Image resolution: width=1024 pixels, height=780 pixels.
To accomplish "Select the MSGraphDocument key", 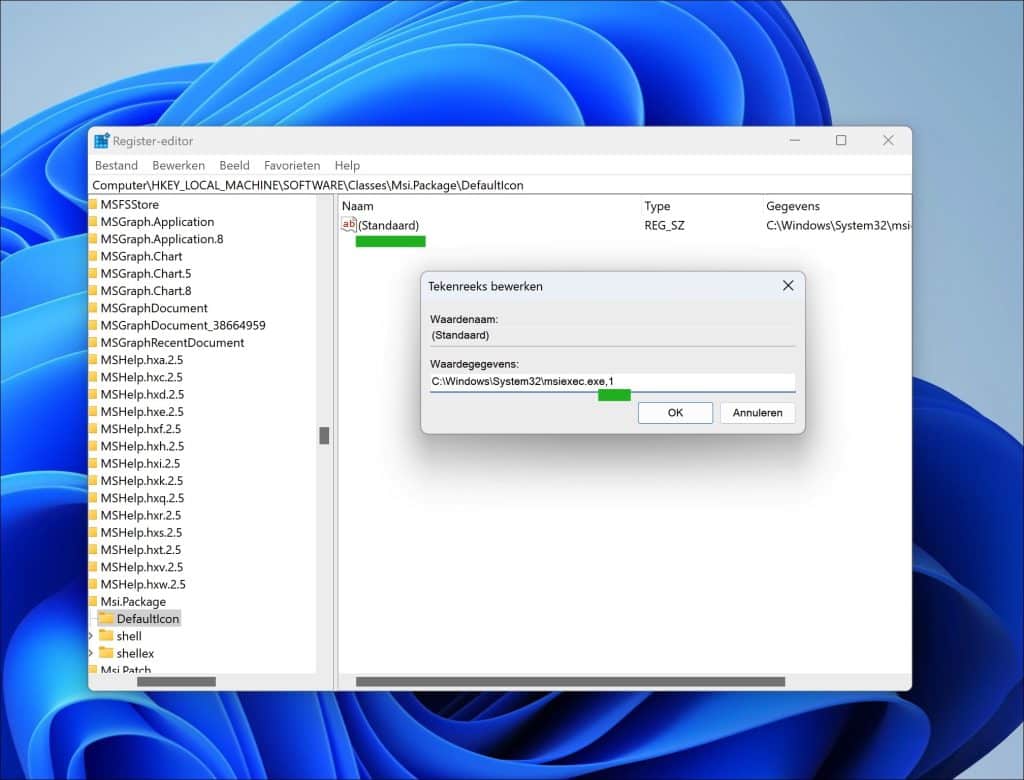I will coord(154,308).
